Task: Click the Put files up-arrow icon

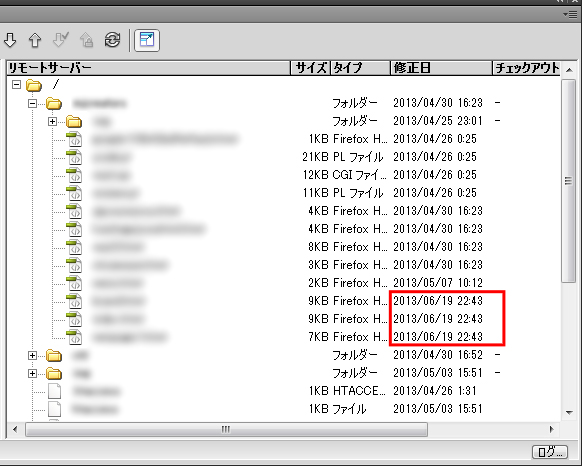Action: [35, 40]
